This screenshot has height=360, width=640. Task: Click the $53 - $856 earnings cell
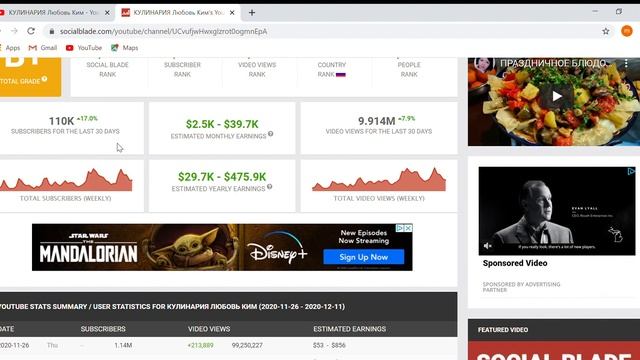329,345
